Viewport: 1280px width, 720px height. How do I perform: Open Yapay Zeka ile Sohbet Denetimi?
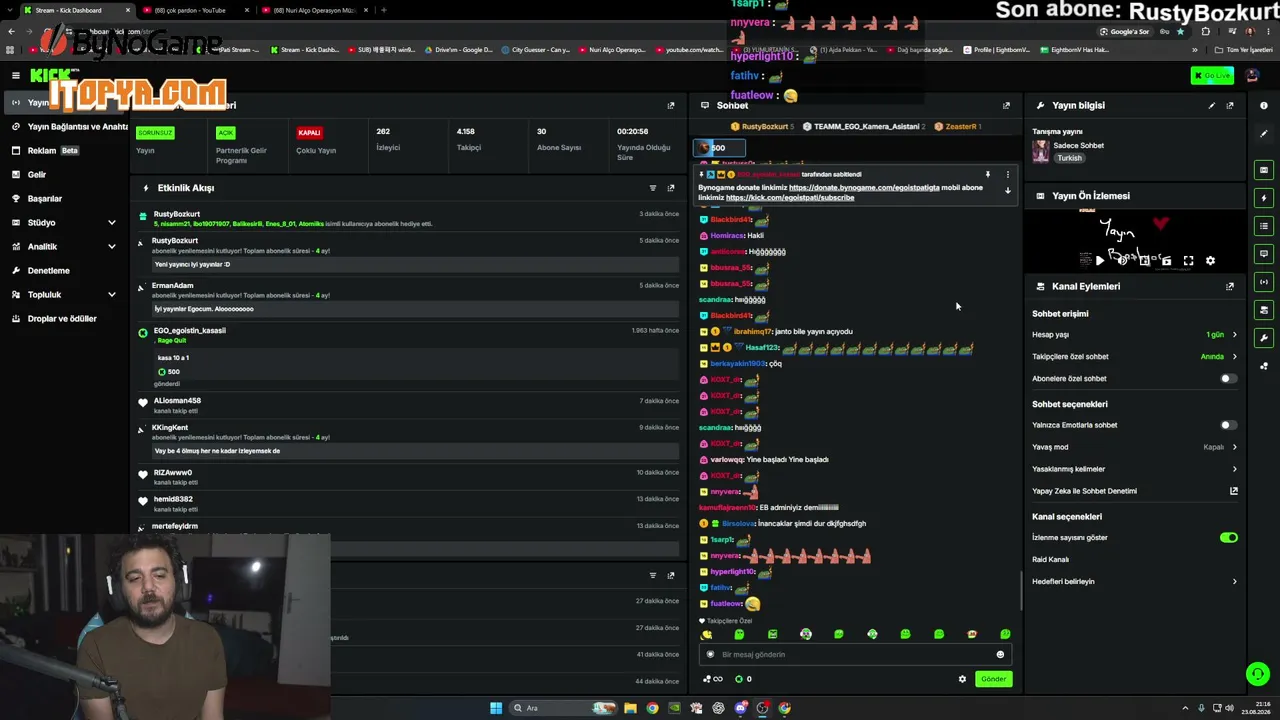[1135, 491]
